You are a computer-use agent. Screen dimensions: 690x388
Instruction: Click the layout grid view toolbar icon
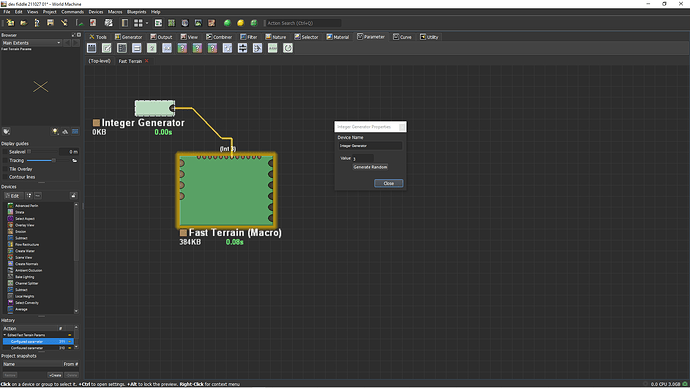click(x=138, y=23)
